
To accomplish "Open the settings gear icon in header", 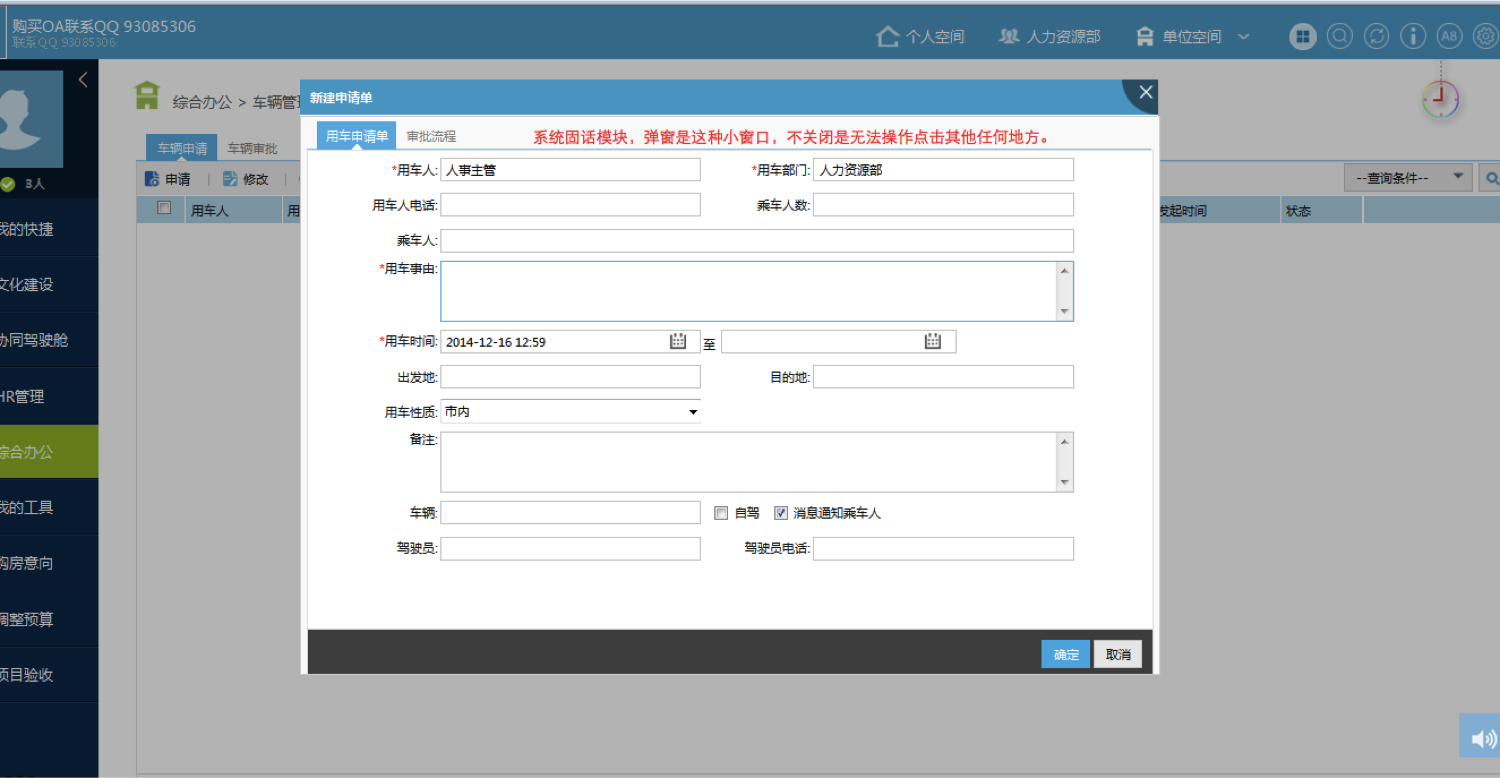I will [1485, 37].
